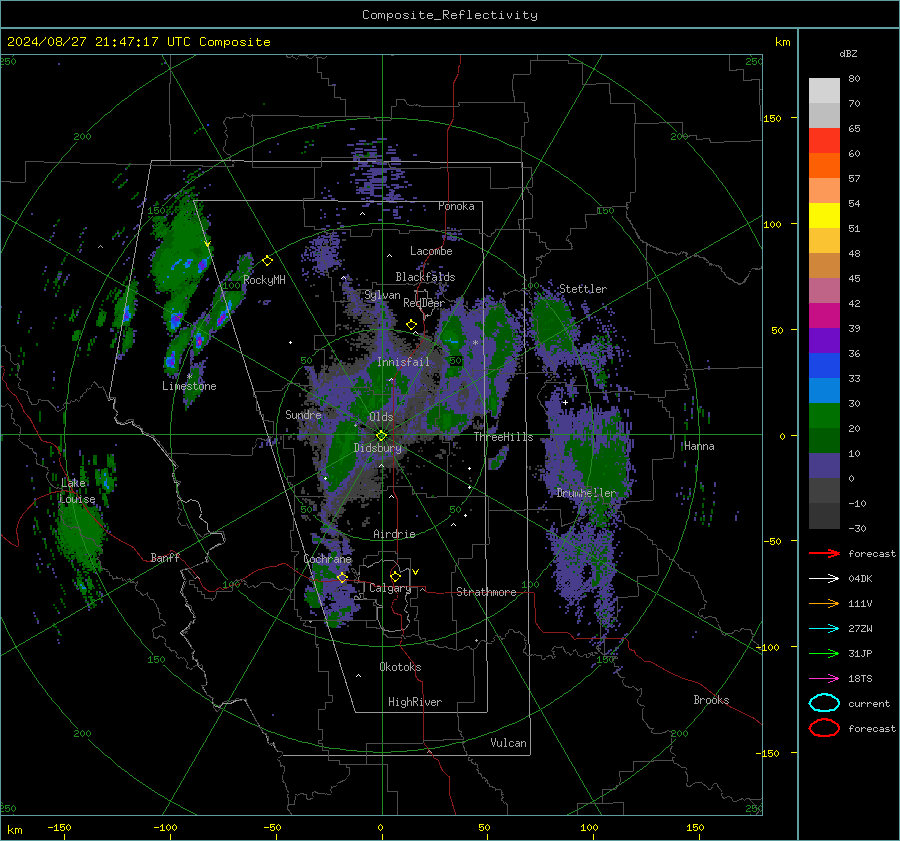This screenshot has width=900, height=841.
Task: Click the Blackfalds town label
Action: pyautogui.click(x=425, y=277)
